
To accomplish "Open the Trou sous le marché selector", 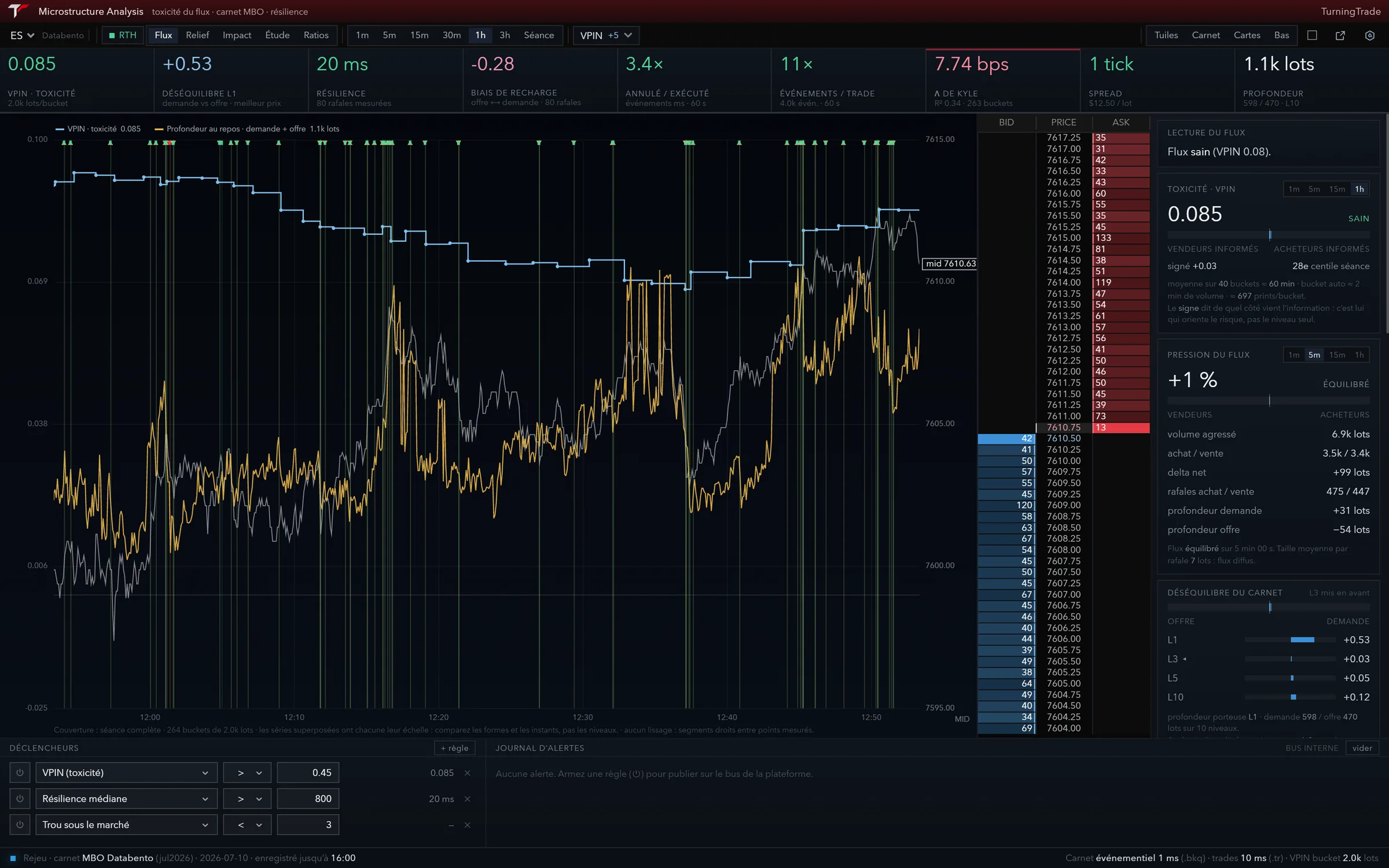I will [126, 825].
